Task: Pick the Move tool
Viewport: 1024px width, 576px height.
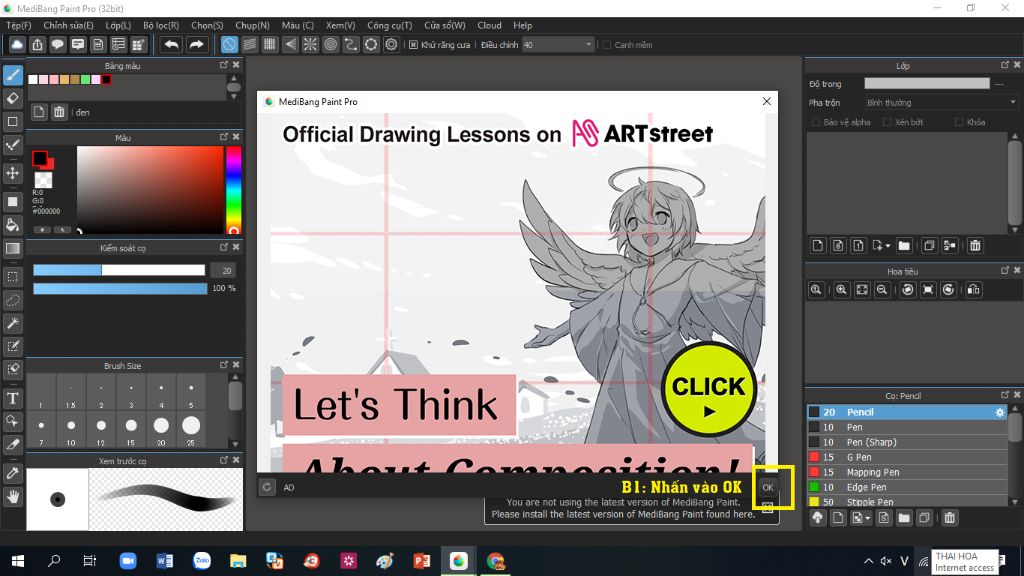Action: 12,173
